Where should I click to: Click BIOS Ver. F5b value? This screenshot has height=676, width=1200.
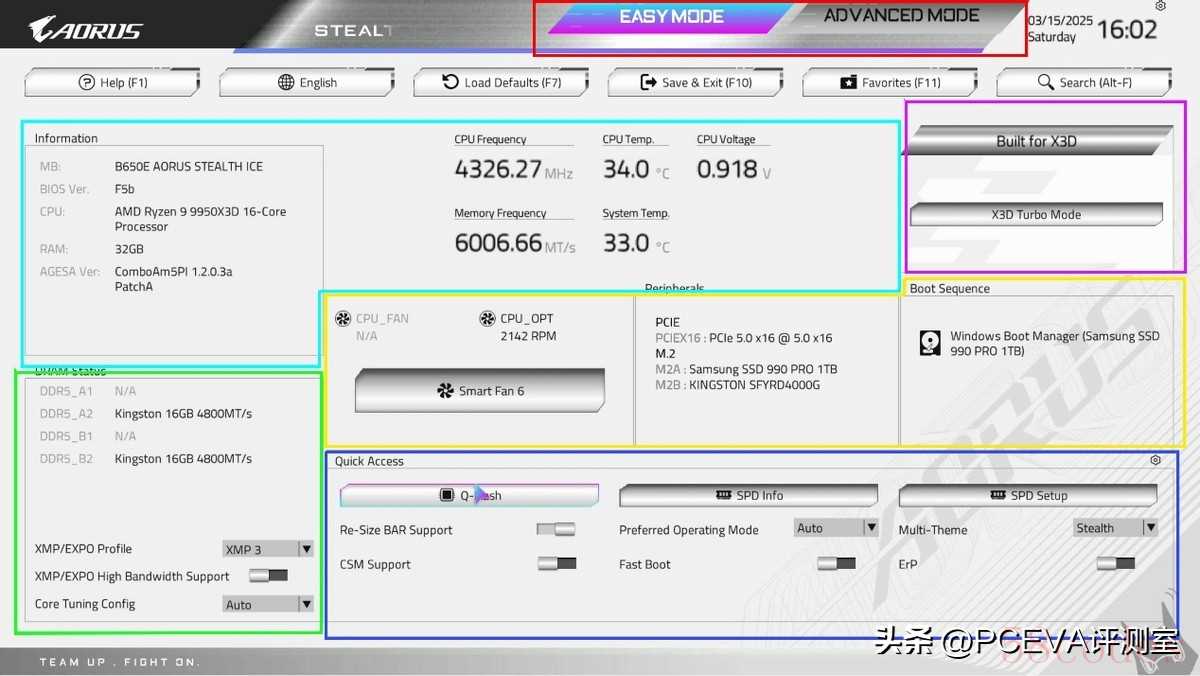[x=125, y=189]
